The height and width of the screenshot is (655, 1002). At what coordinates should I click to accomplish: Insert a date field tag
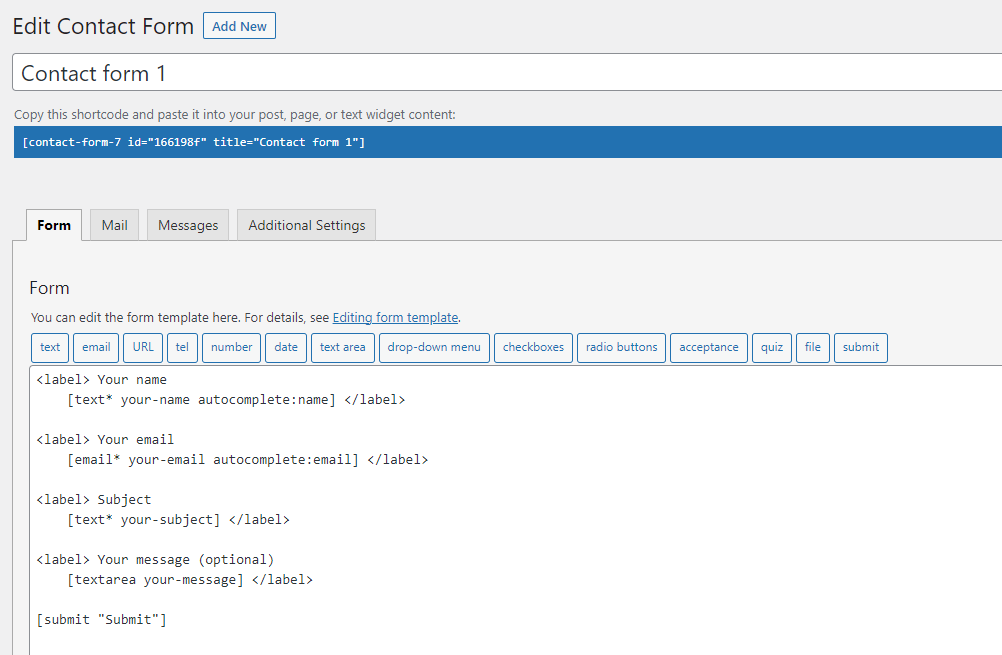pyautogui.click(x=286, y=347)
